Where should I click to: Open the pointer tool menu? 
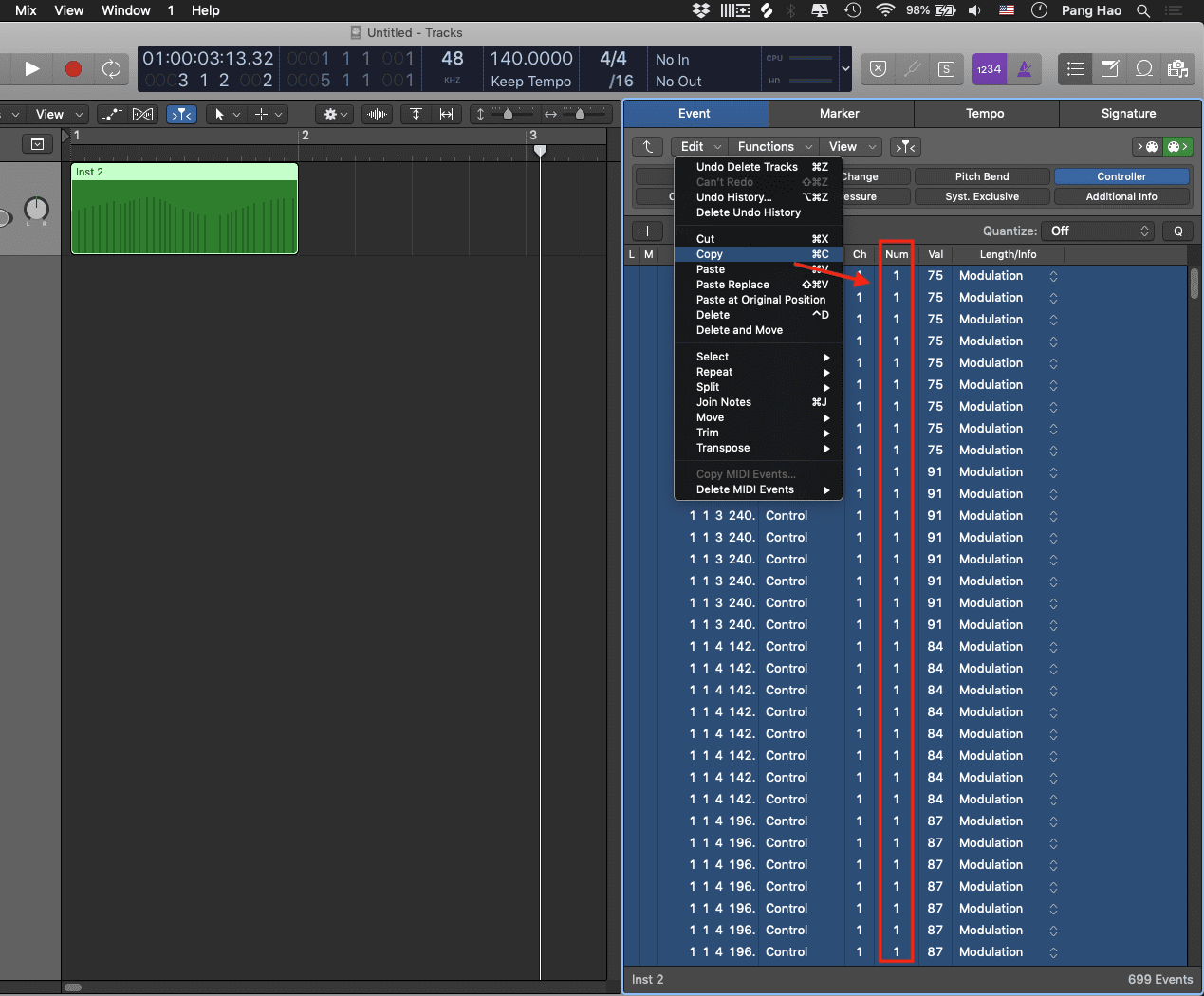[227, 115]
